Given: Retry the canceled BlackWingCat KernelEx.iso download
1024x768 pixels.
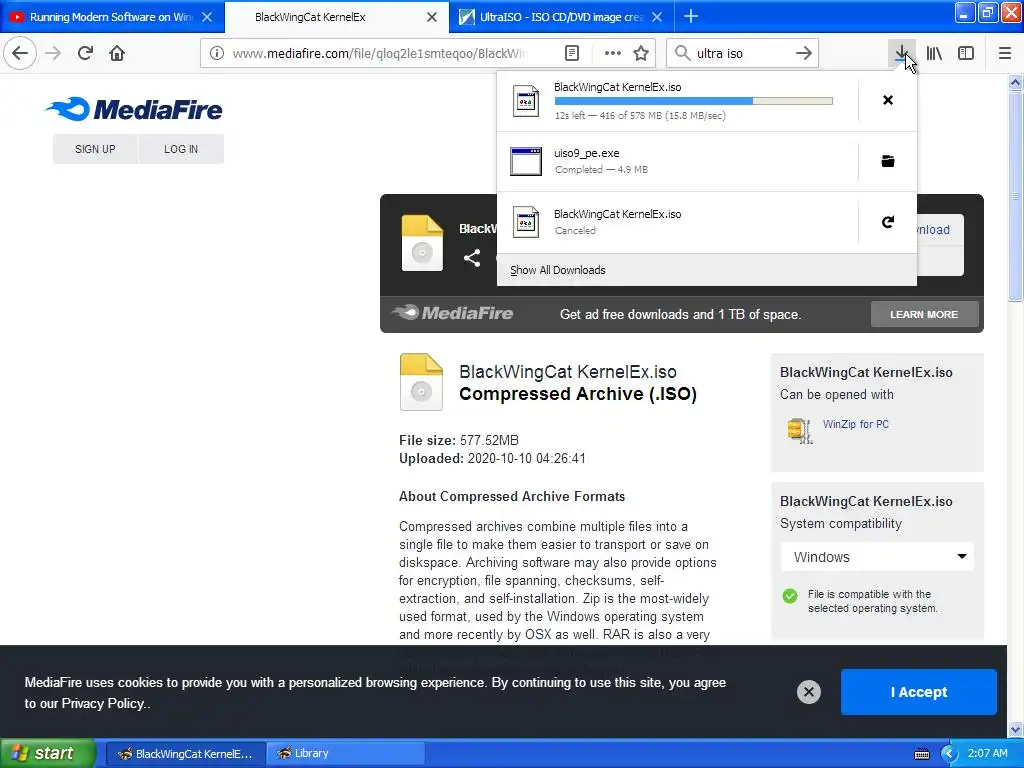Looking at the screenshot, I should [x=888, y=222].
